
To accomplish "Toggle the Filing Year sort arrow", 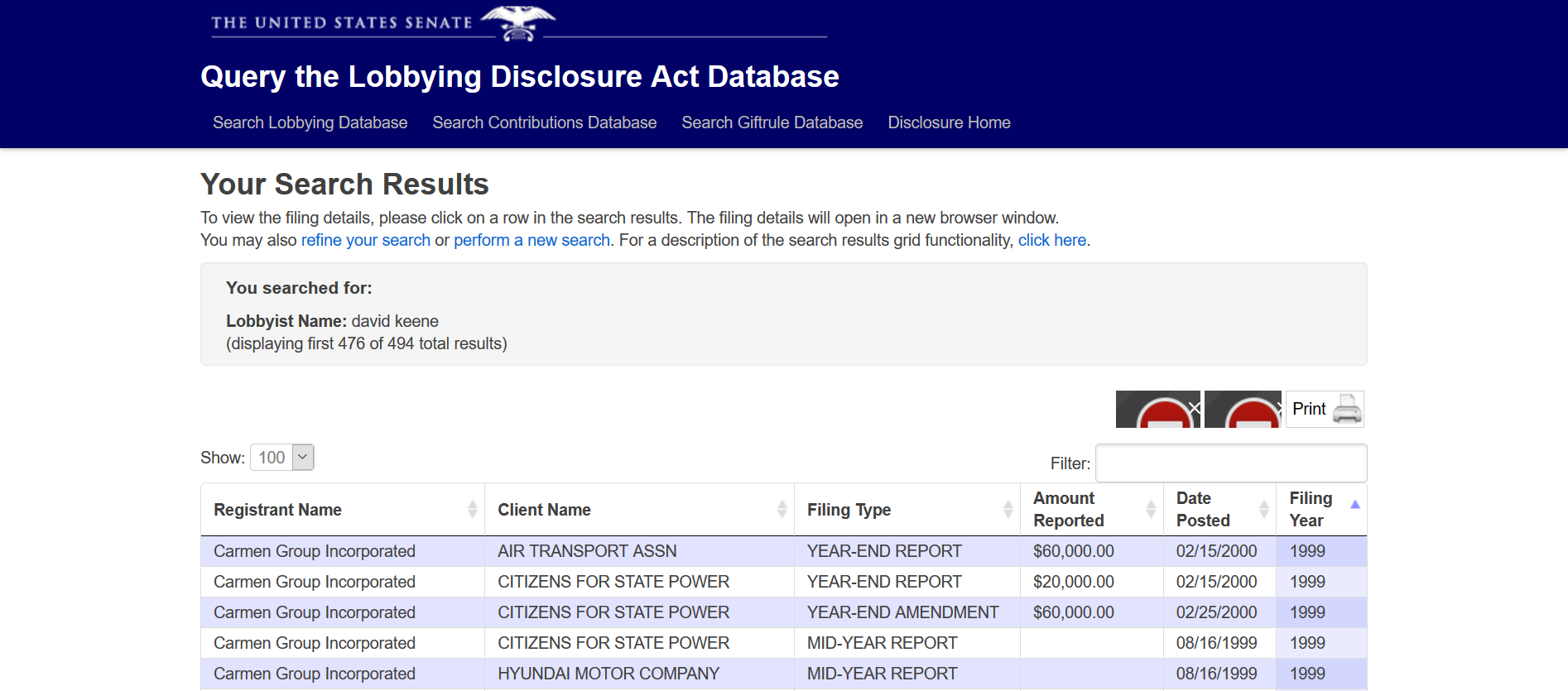I will pyautogui.click(x=1355, y=504).
